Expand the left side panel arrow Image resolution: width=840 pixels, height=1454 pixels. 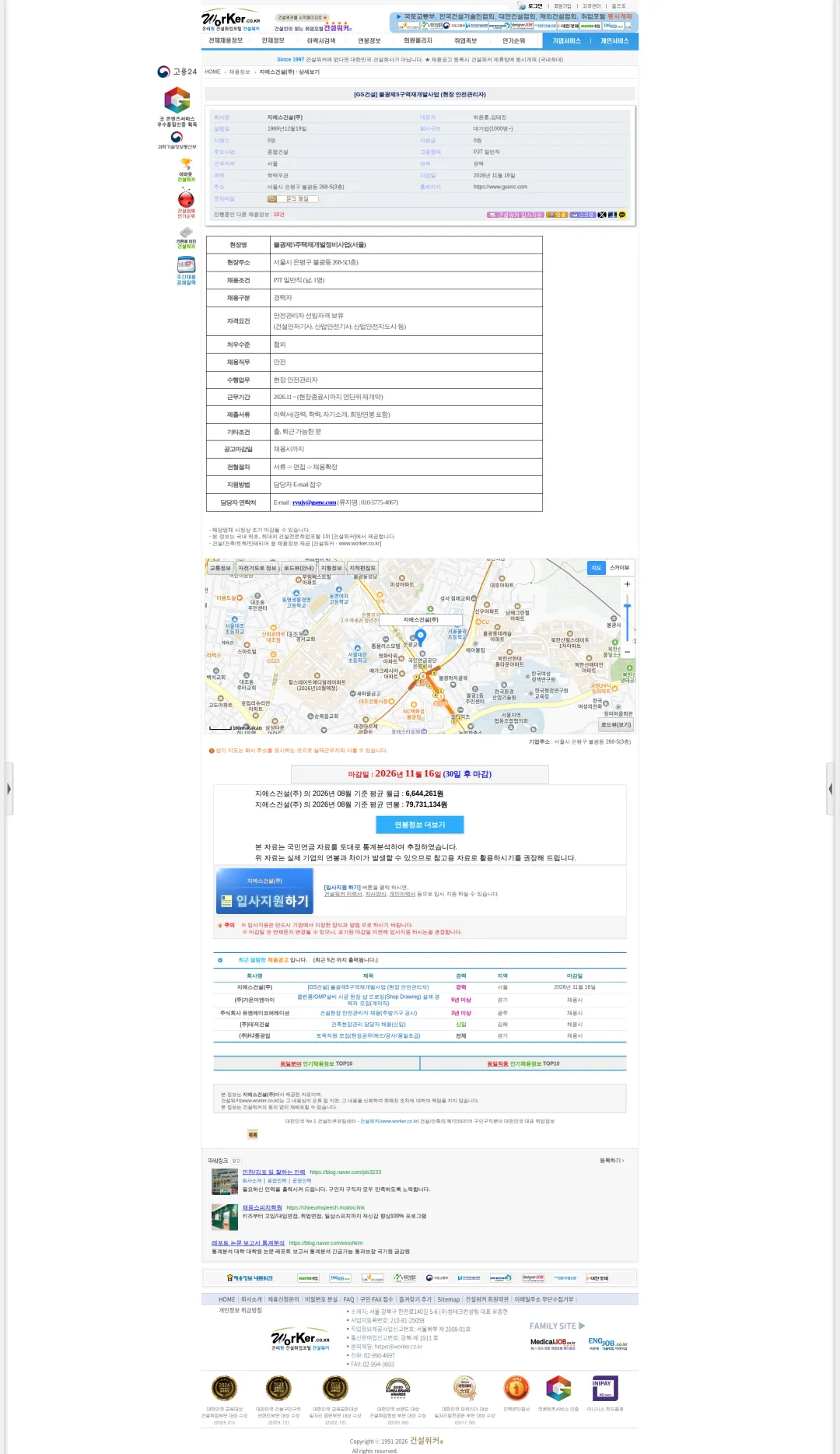[9, 789]
